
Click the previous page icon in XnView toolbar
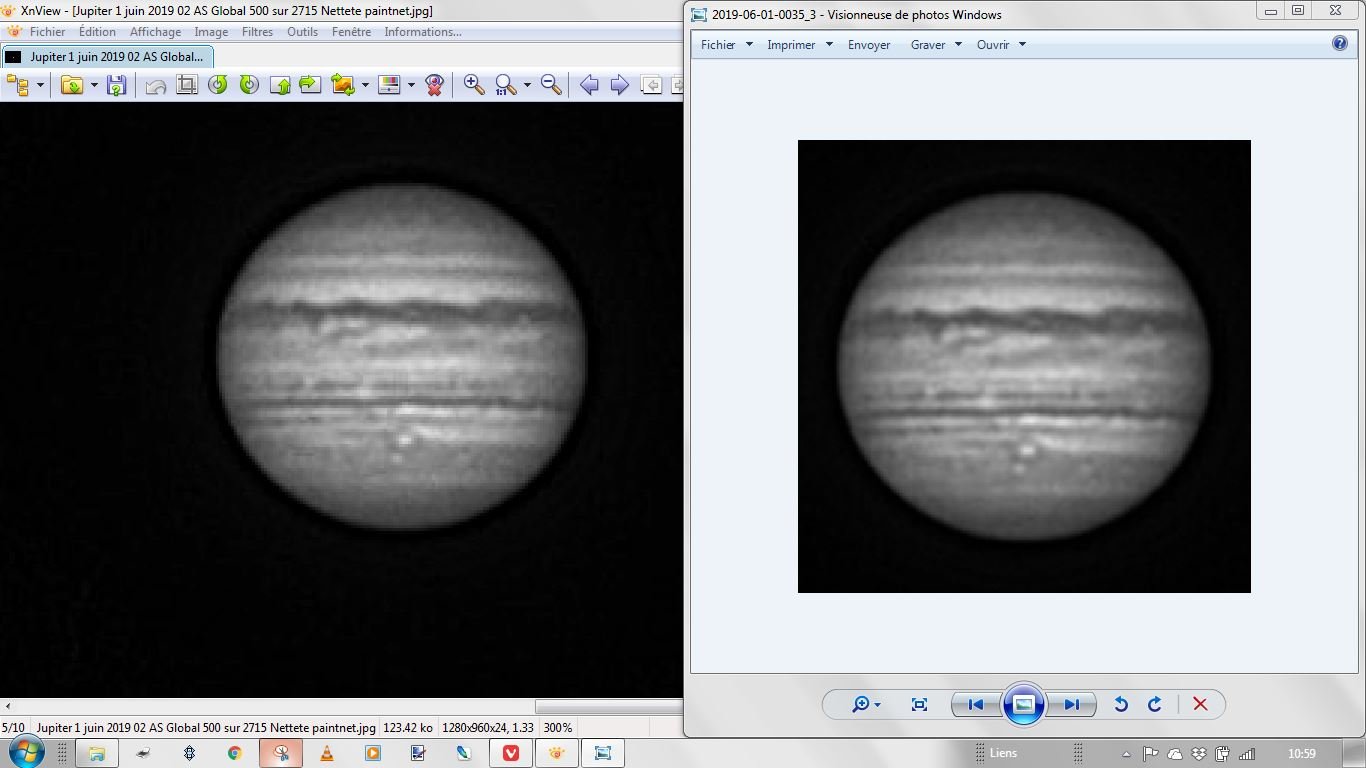[x=651, y=85]
